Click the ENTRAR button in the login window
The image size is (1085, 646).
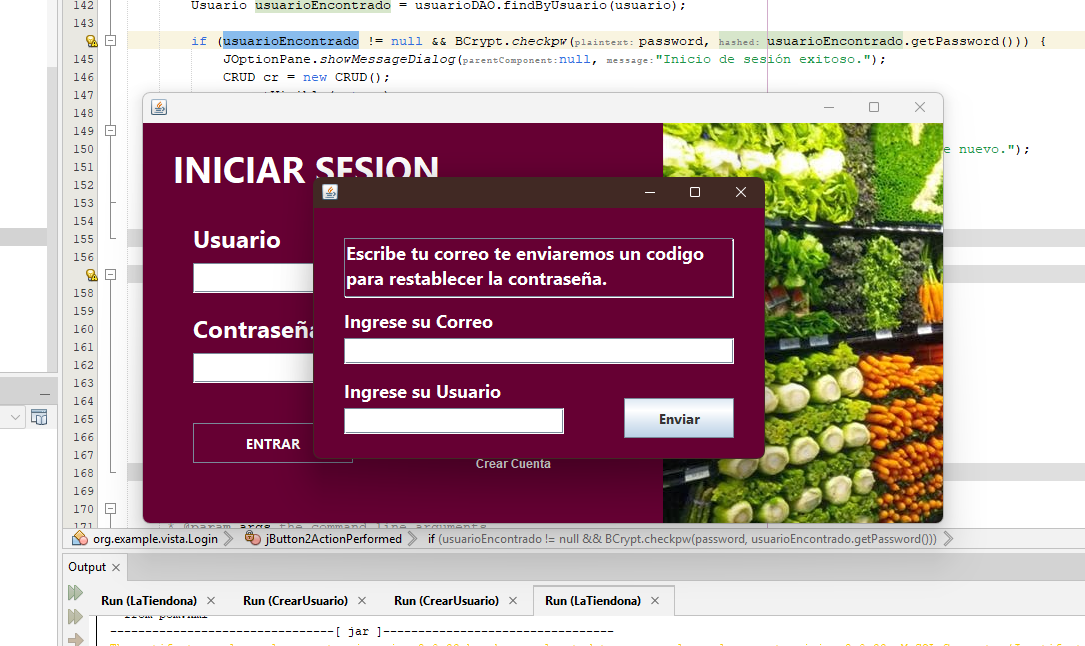tap(273, 444)
